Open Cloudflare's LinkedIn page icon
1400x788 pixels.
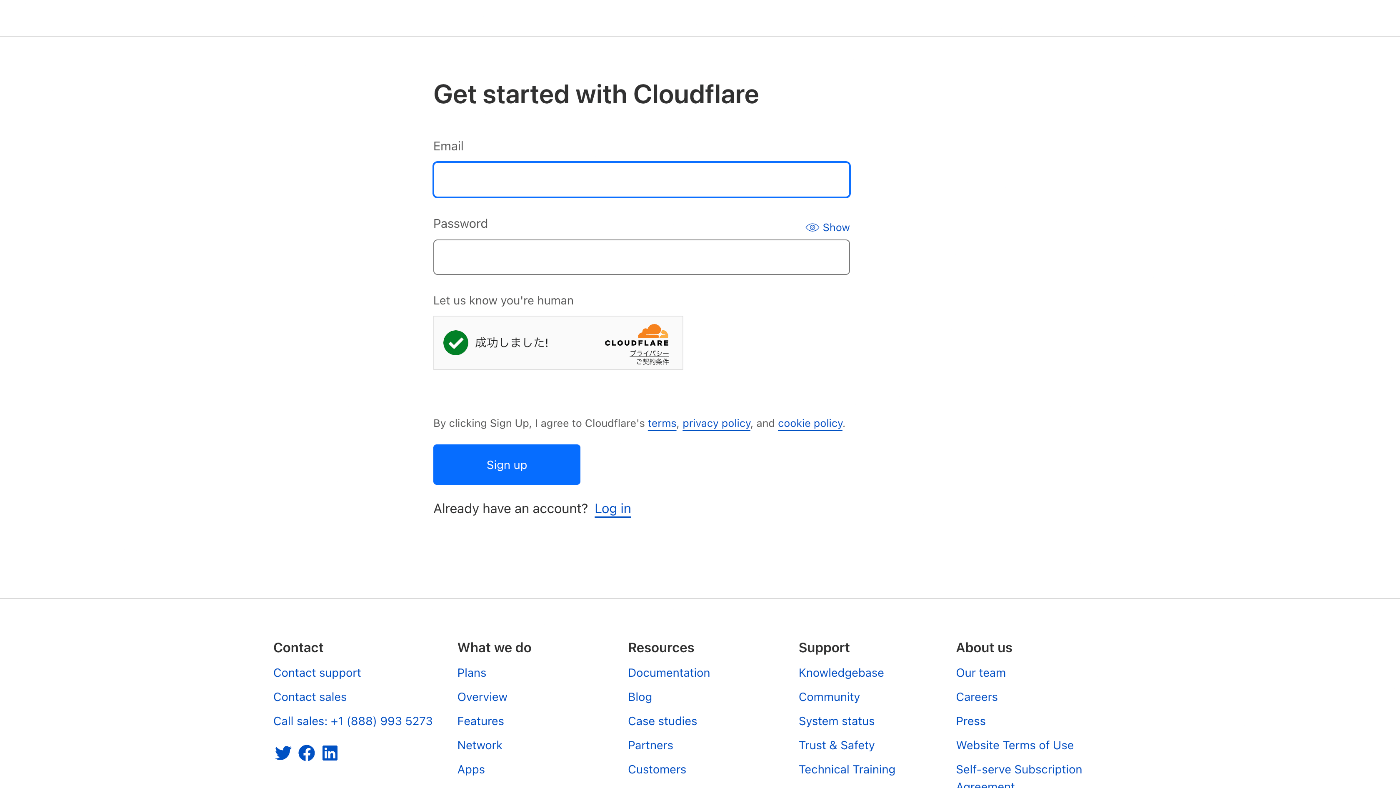tap(330, 753)
